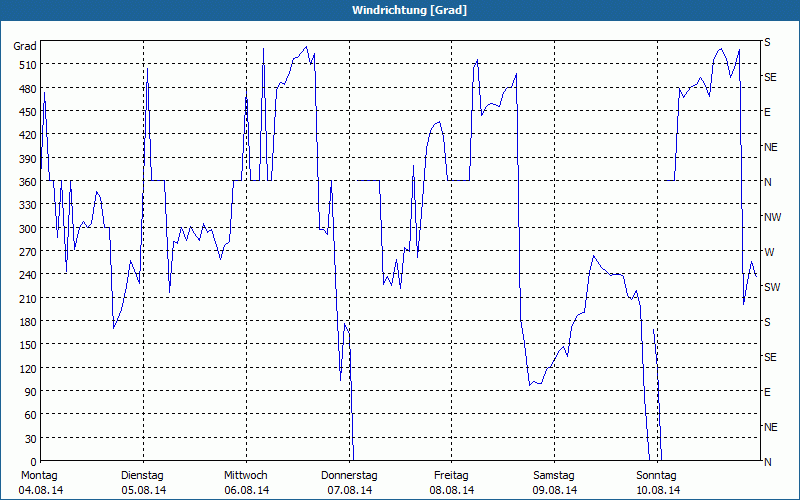Select the date label 04.08.14

click(41, 490)
